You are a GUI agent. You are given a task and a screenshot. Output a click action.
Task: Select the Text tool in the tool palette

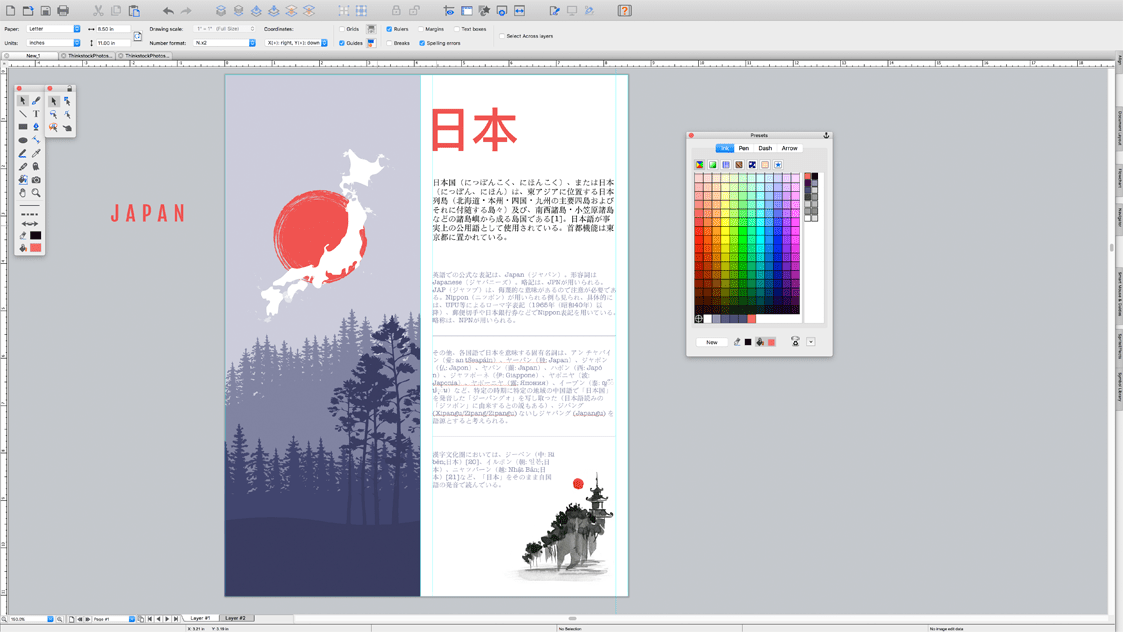pos(36,114)
